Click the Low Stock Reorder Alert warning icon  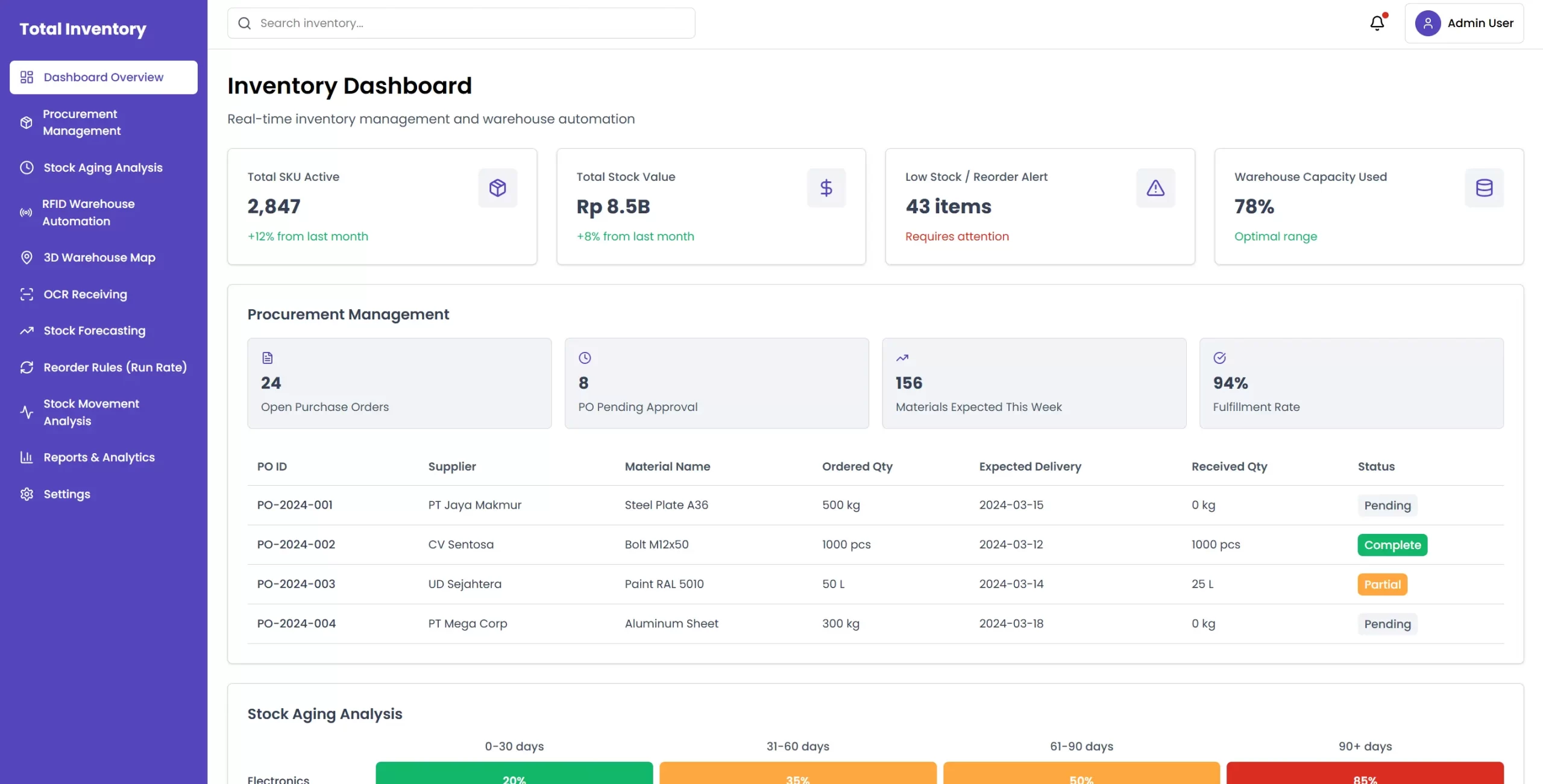click(1155, 187)
